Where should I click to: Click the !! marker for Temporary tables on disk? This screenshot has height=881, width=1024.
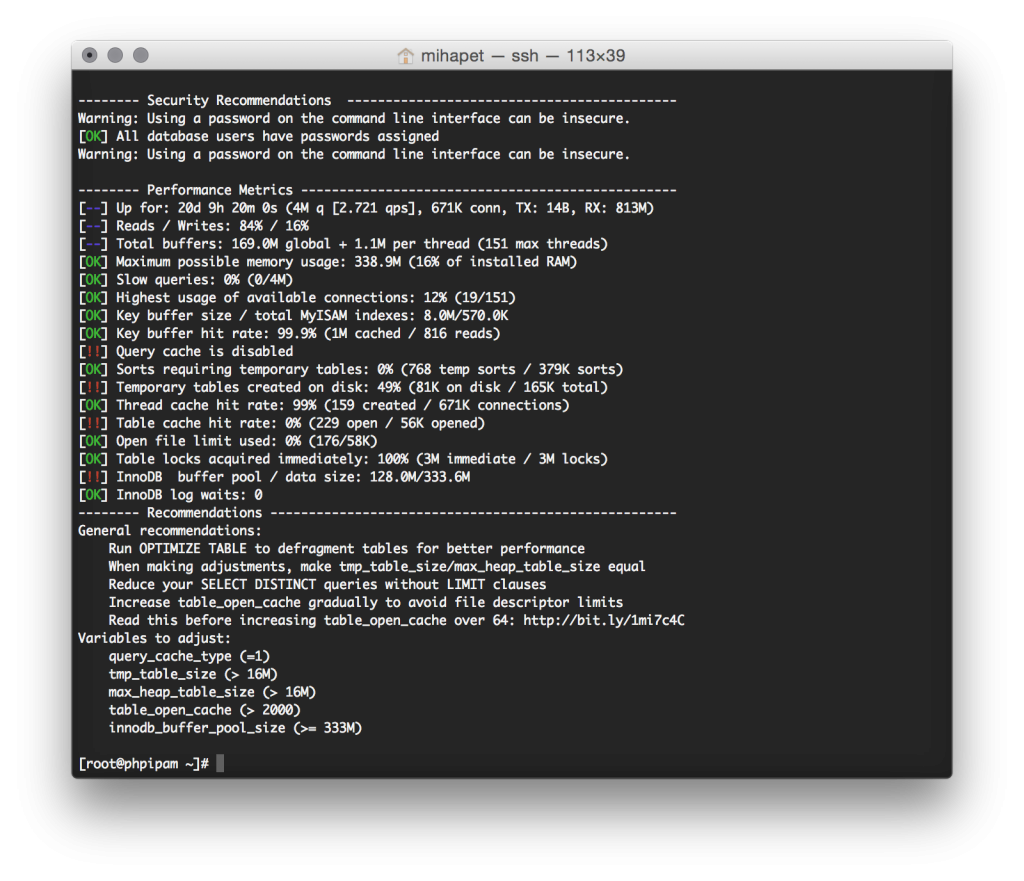(x=93, y=387)
